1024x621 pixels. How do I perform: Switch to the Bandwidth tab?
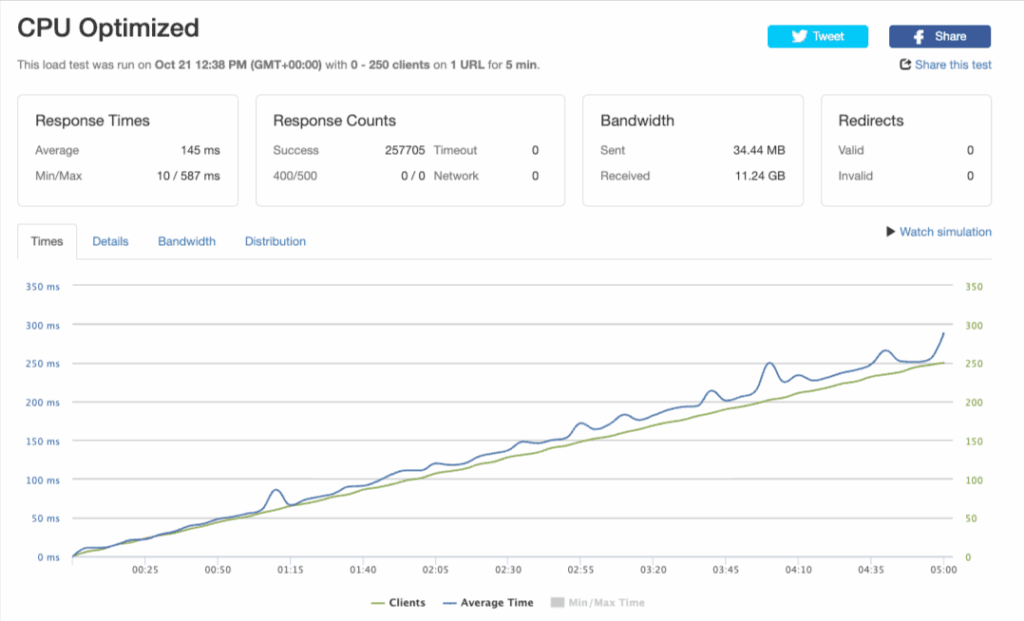tap(187, 241)
